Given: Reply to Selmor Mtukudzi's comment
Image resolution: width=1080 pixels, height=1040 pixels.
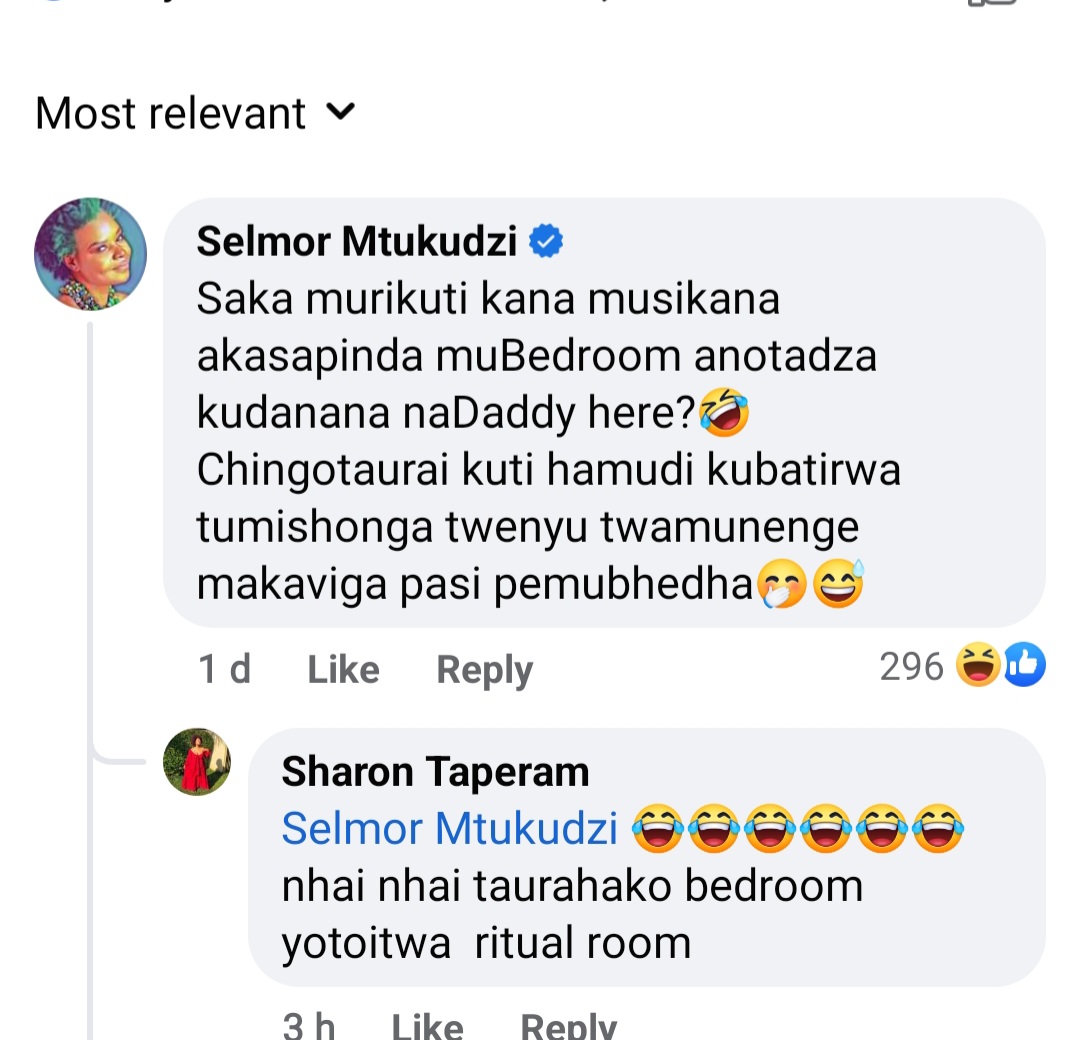Looking at the screenshot, I should point(485,670).
